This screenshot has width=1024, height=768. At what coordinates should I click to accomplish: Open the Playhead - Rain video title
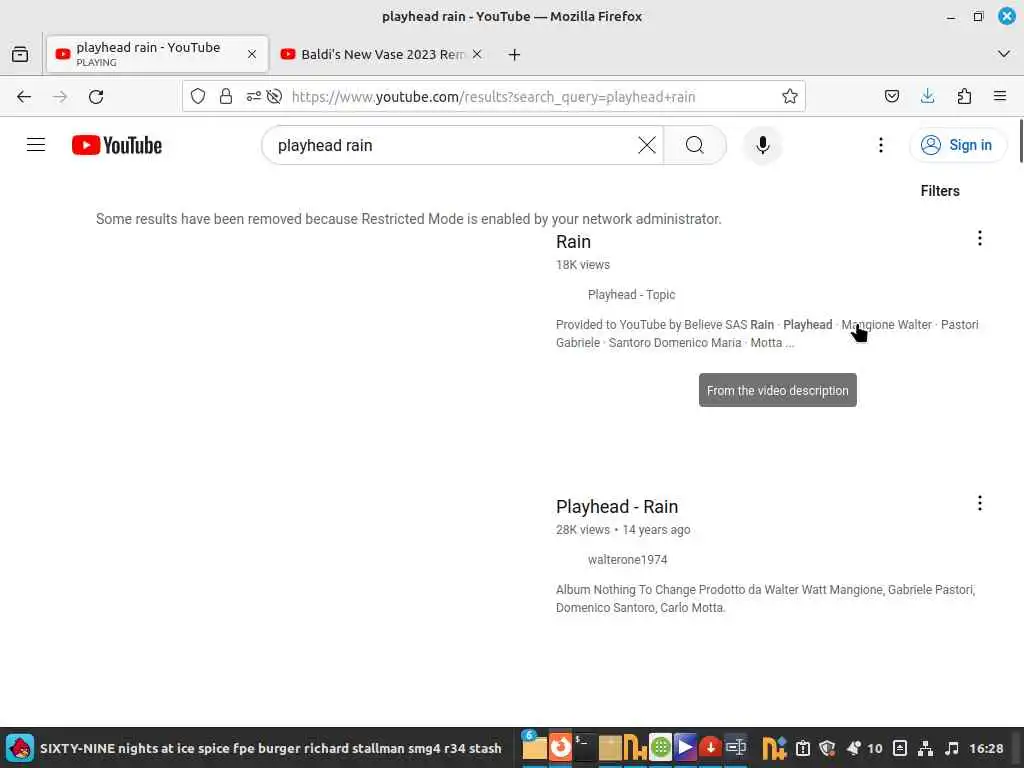click(616, 507)
